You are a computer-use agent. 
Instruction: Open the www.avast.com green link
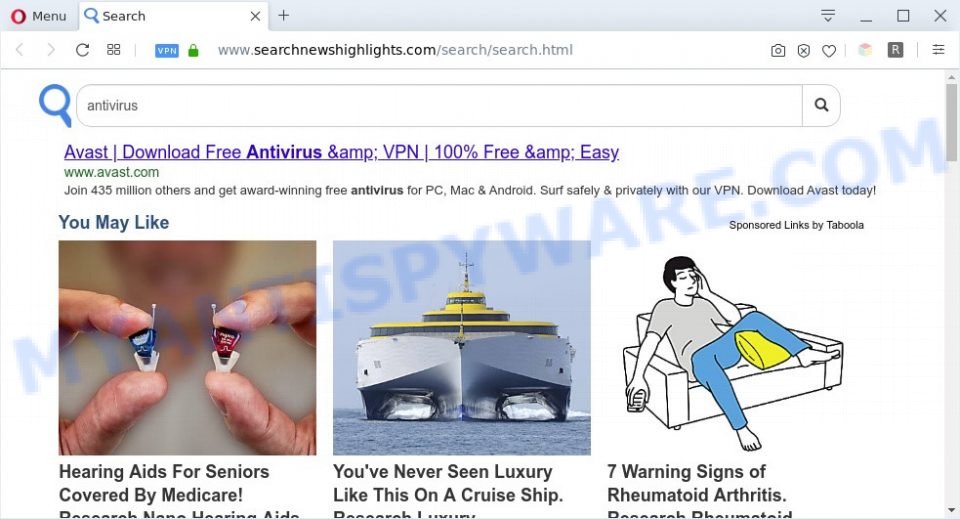(111, 173)
